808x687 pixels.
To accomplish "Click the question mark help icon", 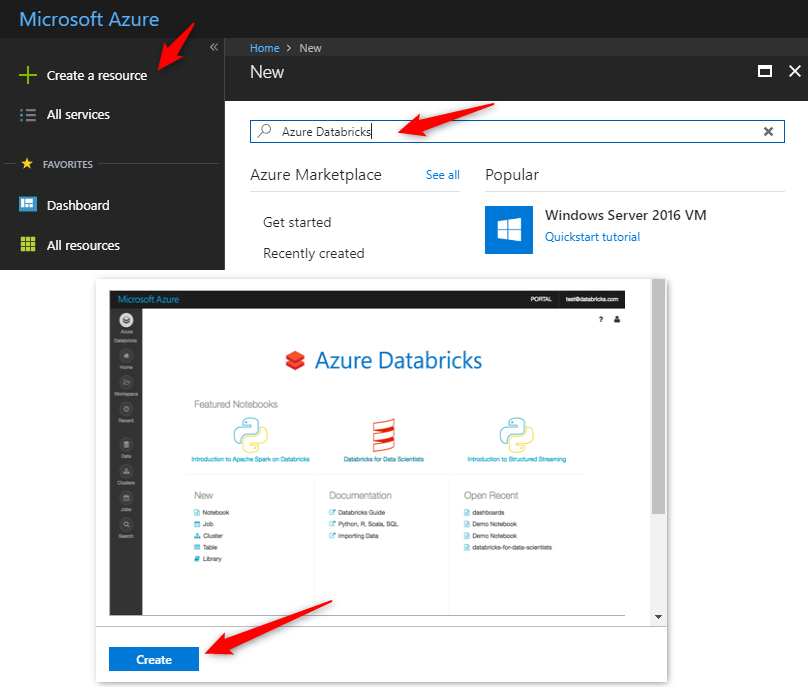I will 601,320.
